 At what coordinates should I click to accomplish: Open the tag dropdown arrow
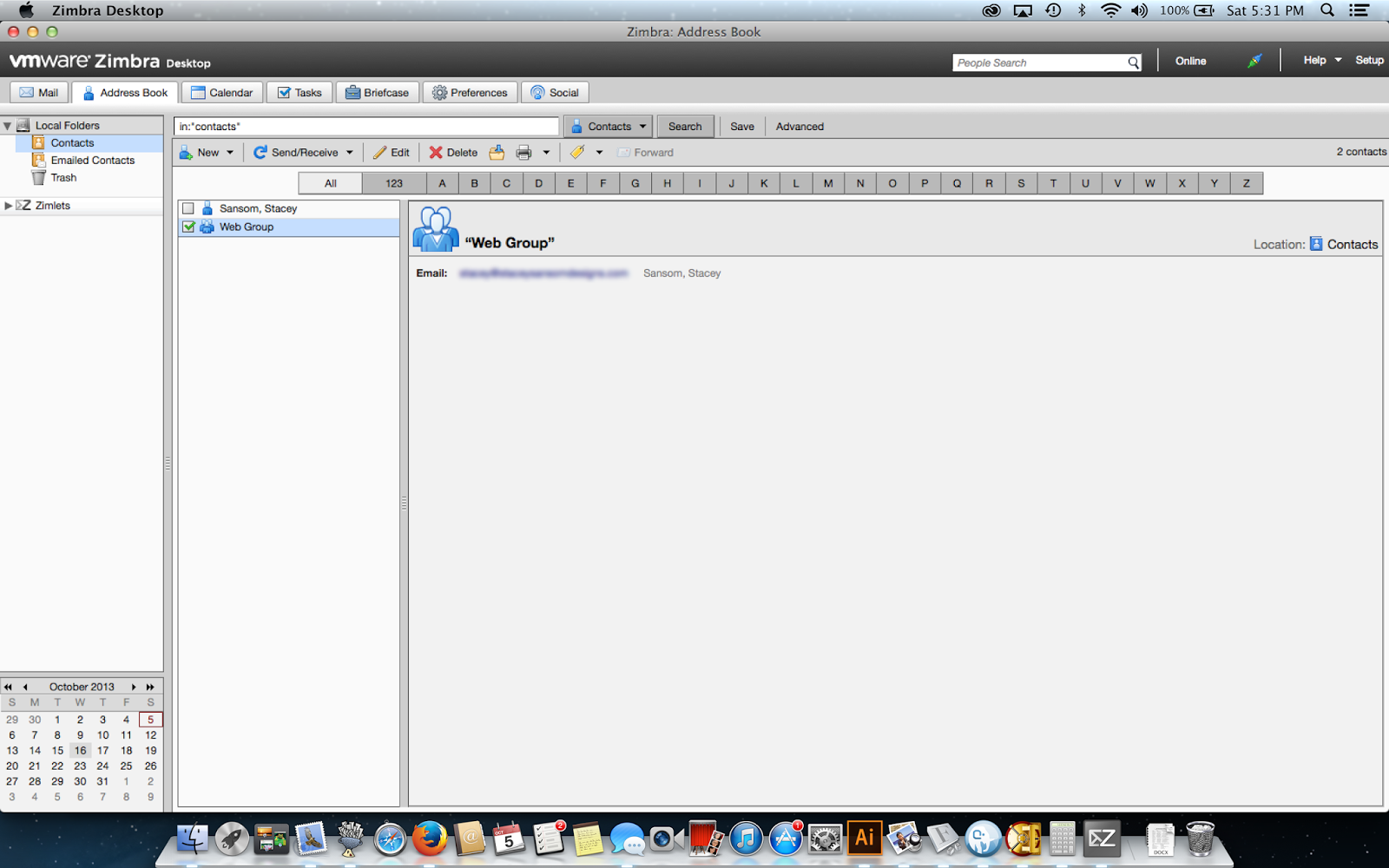pyautogui.click(x=599, y=153)
